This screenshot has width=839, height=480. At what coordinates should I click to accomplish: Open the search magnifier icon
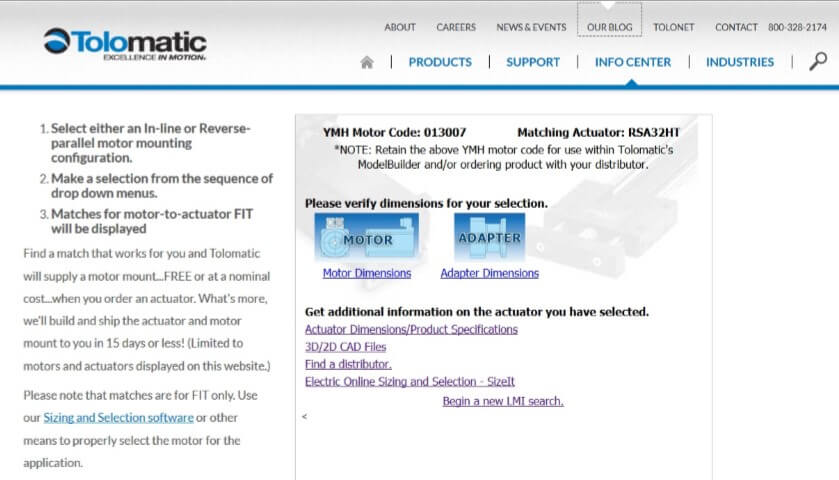click(818, 62)
